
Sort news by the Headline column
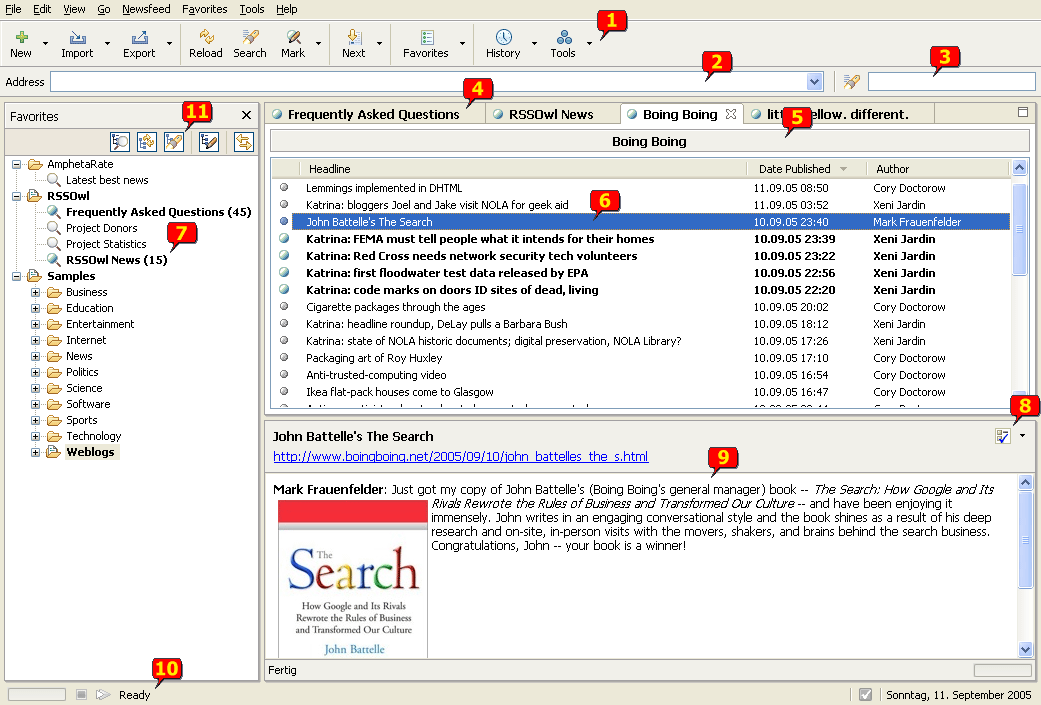(522, 169)
